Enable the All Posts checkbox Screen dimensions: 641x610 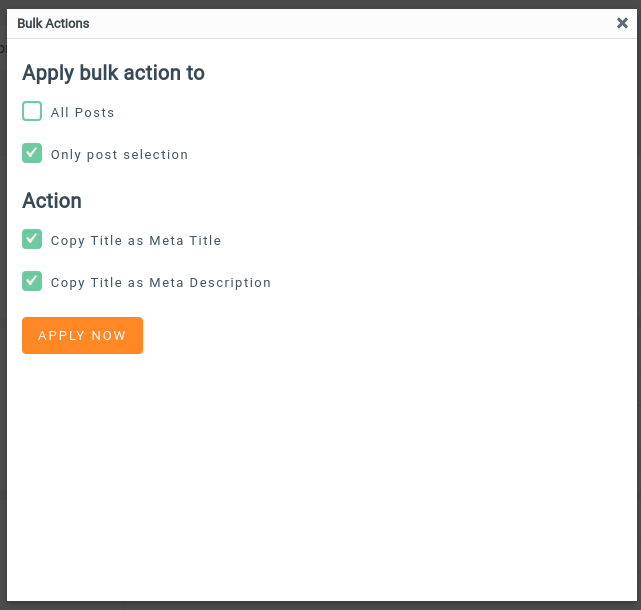(32, 111)
